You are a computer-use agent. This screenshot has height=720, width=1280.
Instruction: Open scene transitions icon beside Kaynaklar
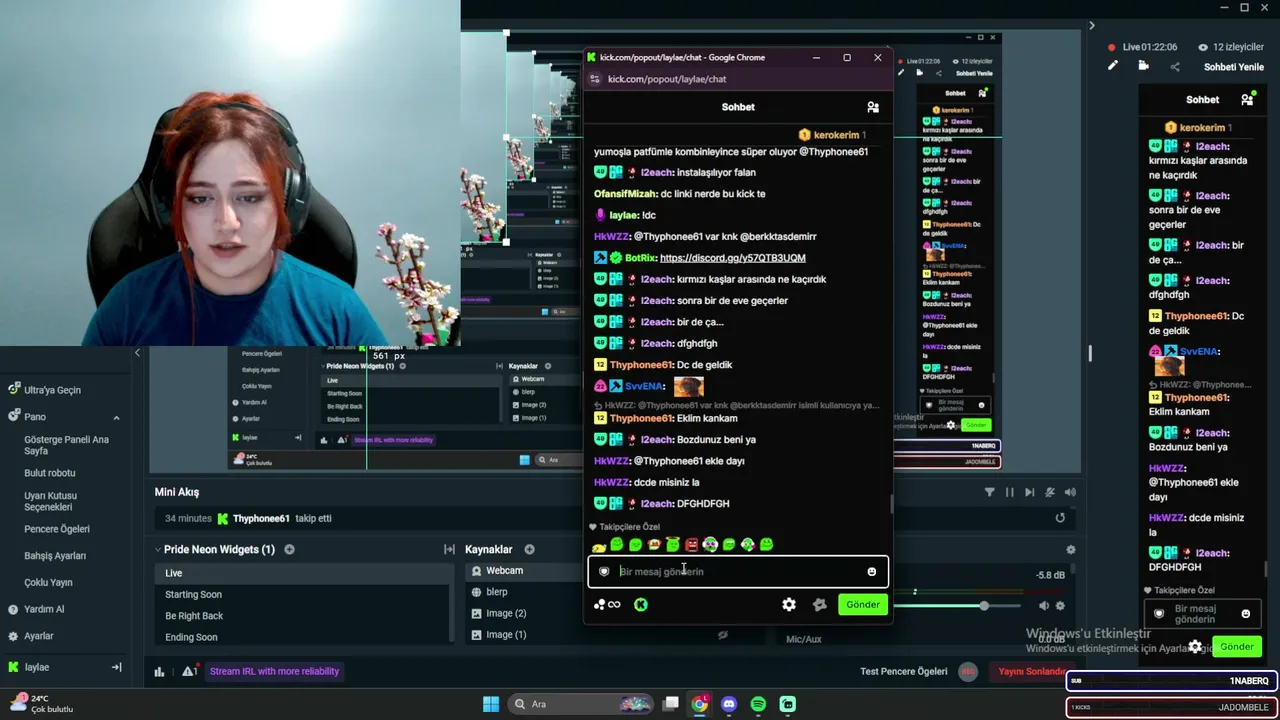pyautogui.click(x=450, y=549)
